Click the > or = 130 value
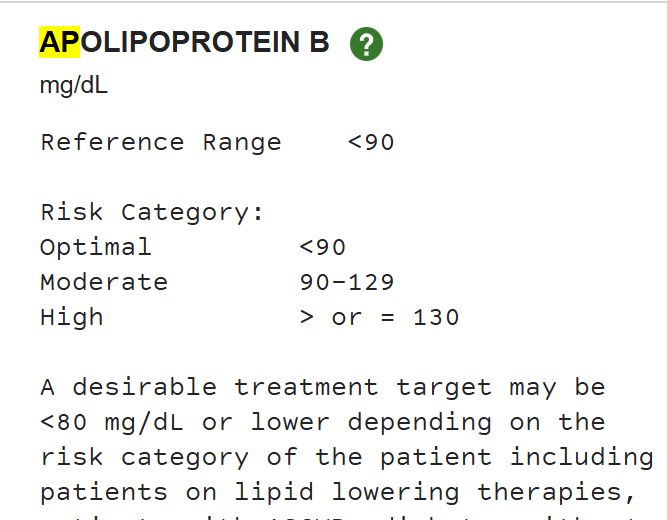667x520 pixels. click(x=380, y=317)
